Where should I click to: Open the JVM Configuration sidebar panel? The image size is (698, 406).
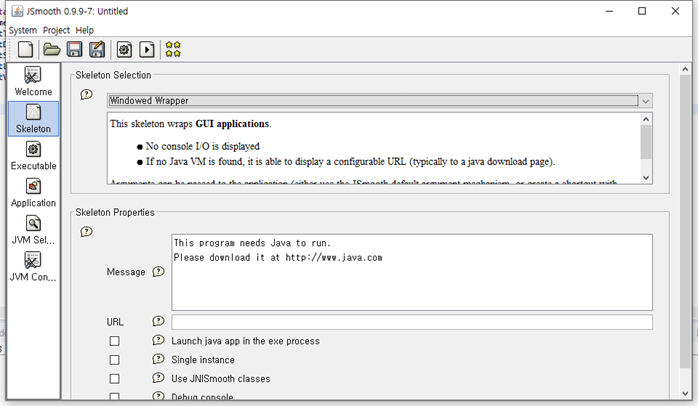(33, 267)
